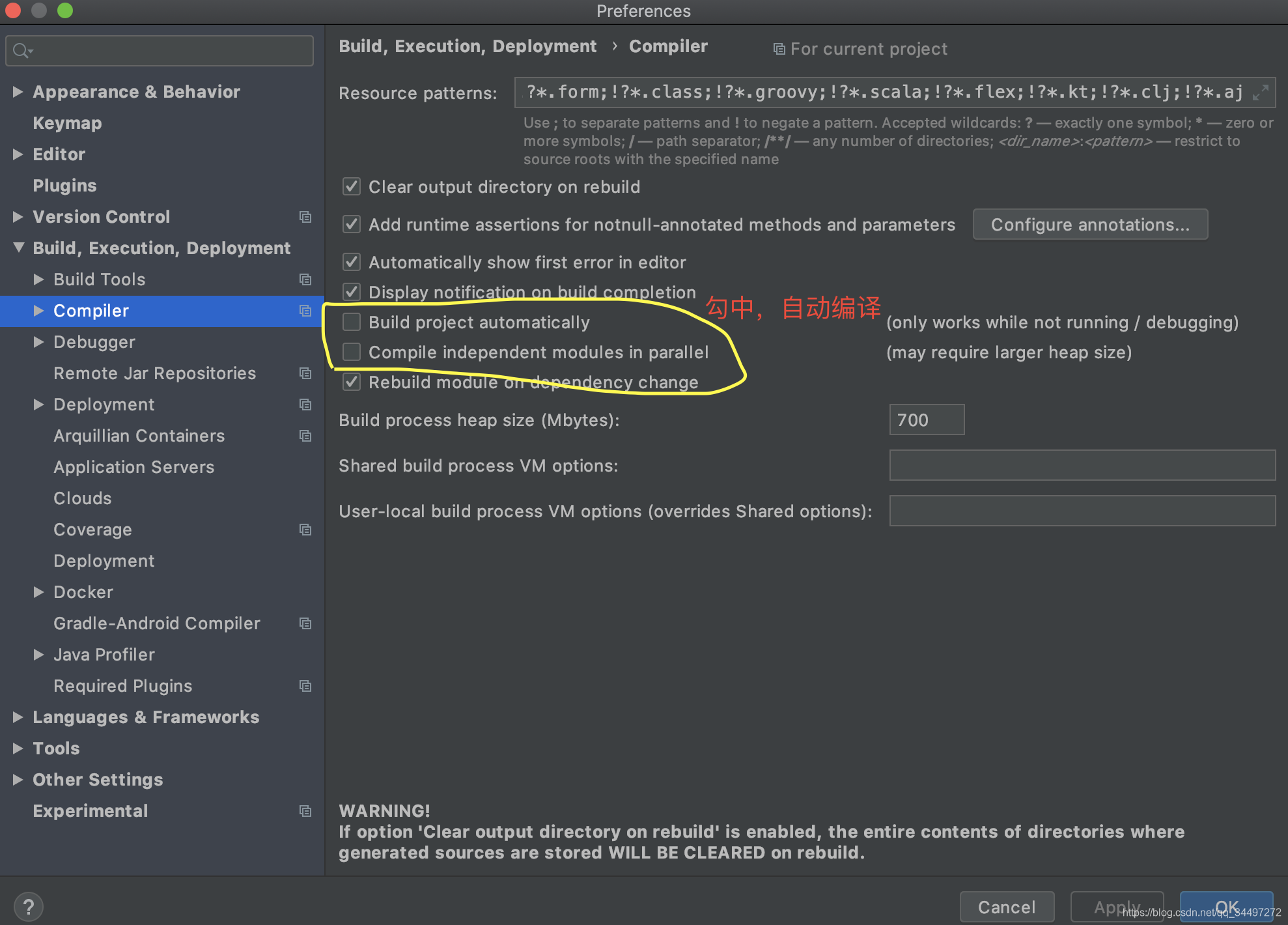
Task: Click expand icon in Resource patterns field
Action: (x=1260, y=92)
